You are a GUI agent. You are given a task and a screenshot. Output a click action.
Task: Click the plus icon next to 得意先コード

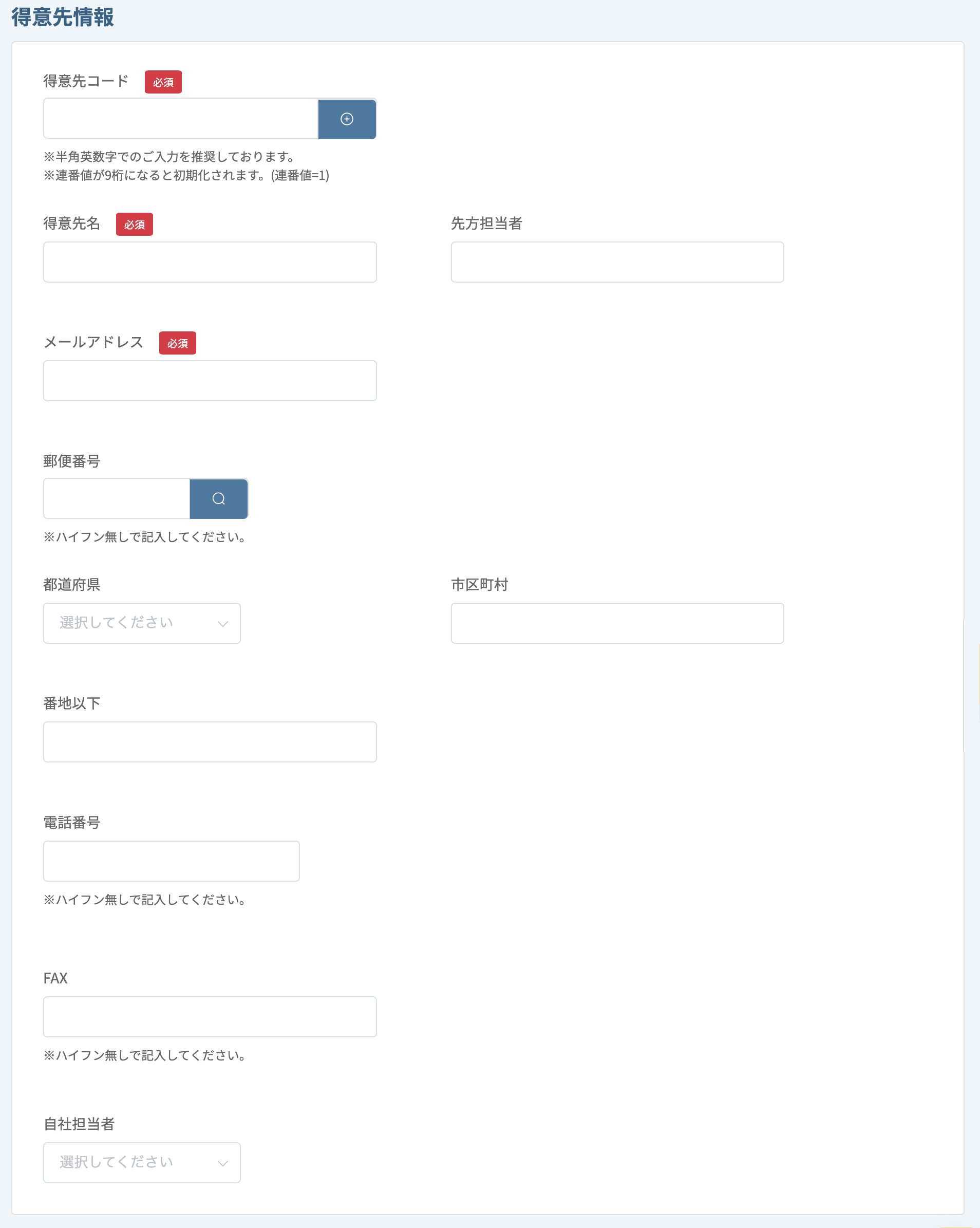(x=347, y=119)
